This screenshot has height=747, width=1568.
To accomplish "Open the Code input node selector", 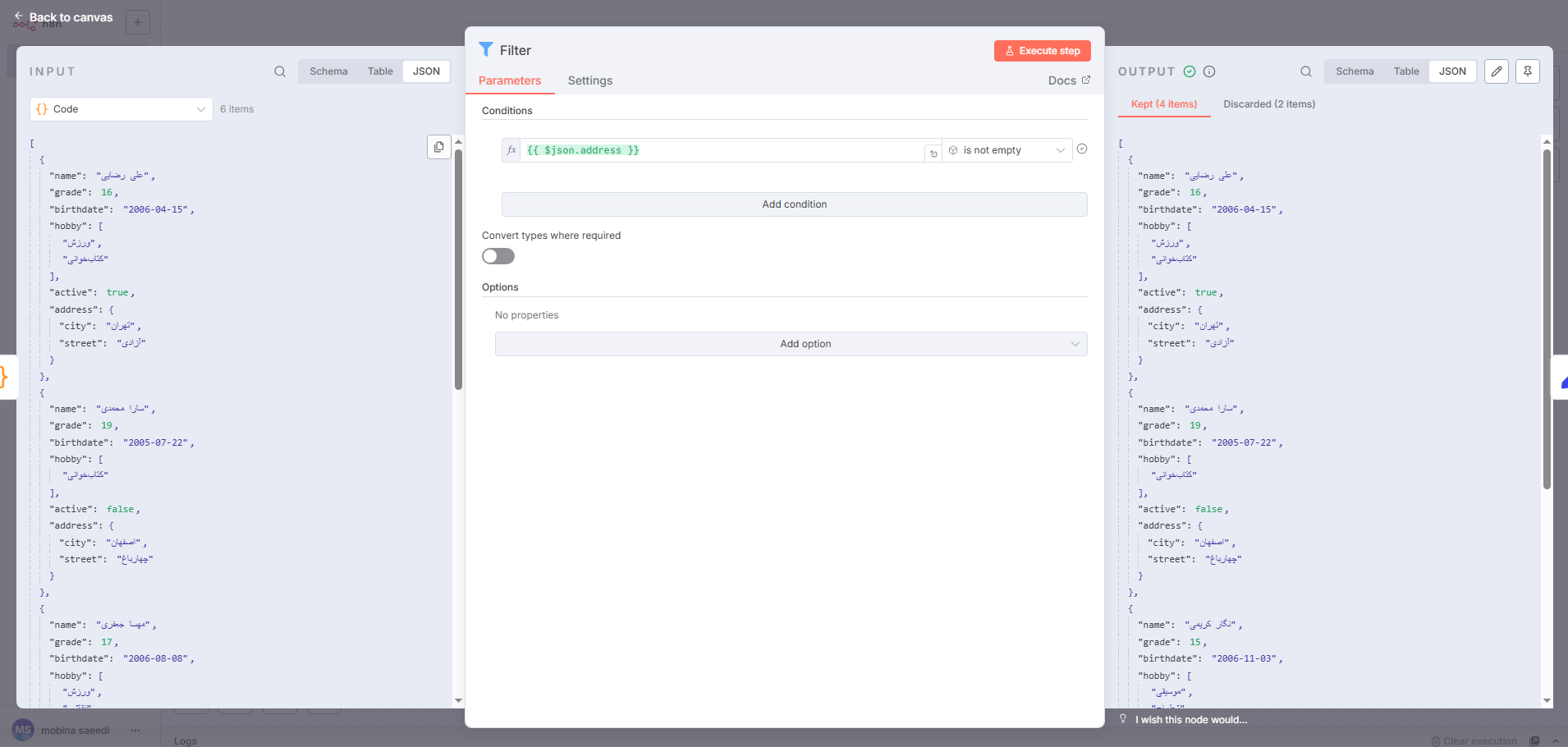I will pyautogui.click(x=120, y=108).
